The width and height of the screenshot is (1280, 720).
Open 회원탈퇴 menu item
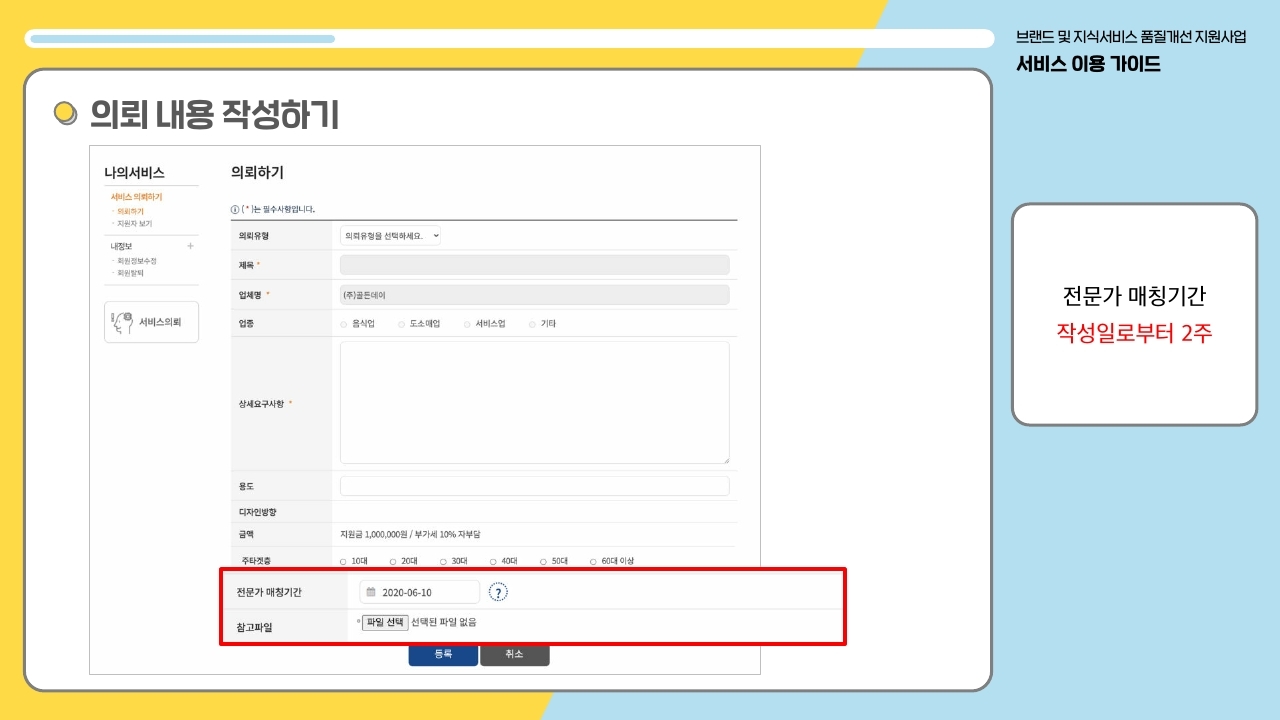pos(130,272)
